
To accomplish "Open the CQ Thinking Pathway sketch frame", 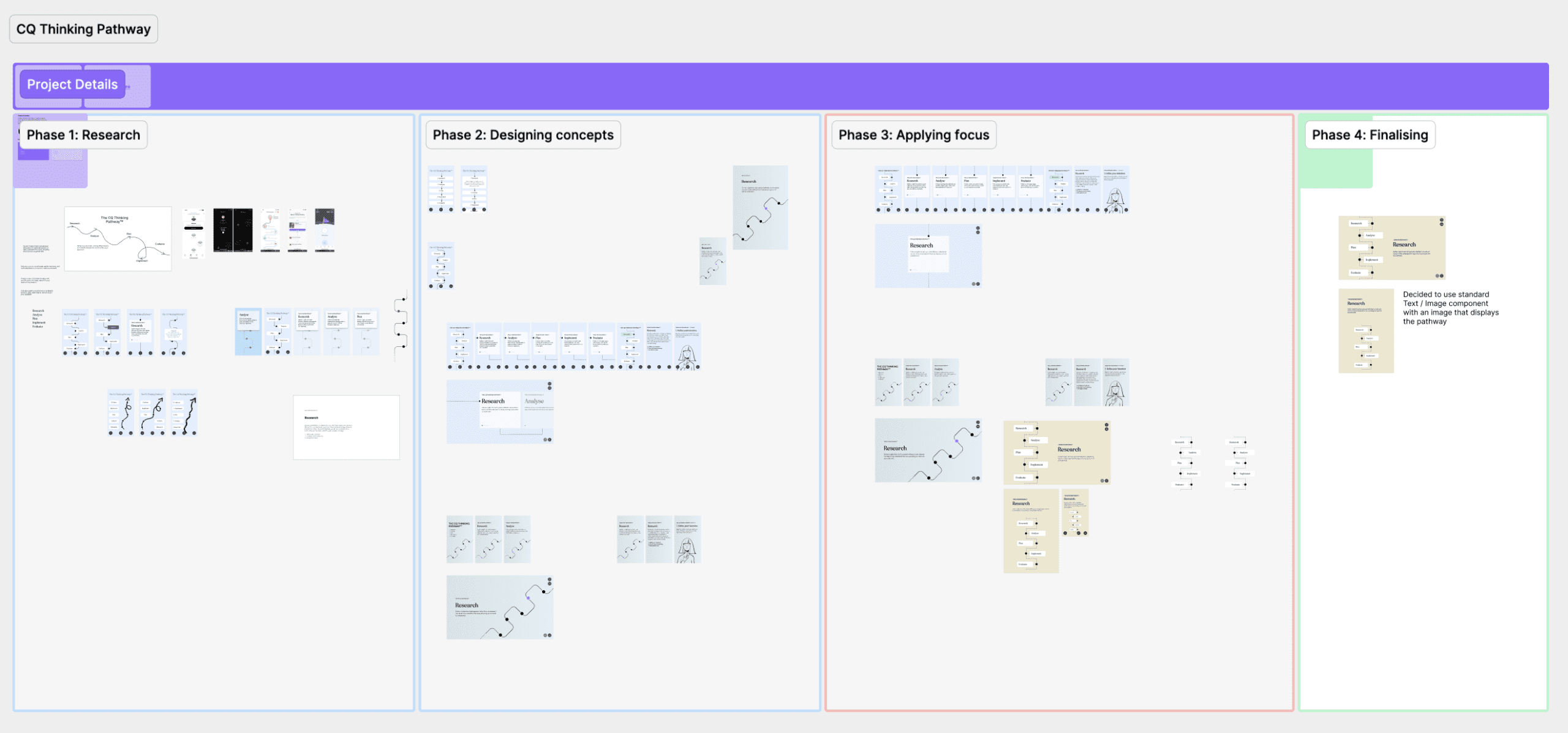I will tap(118, 238).
